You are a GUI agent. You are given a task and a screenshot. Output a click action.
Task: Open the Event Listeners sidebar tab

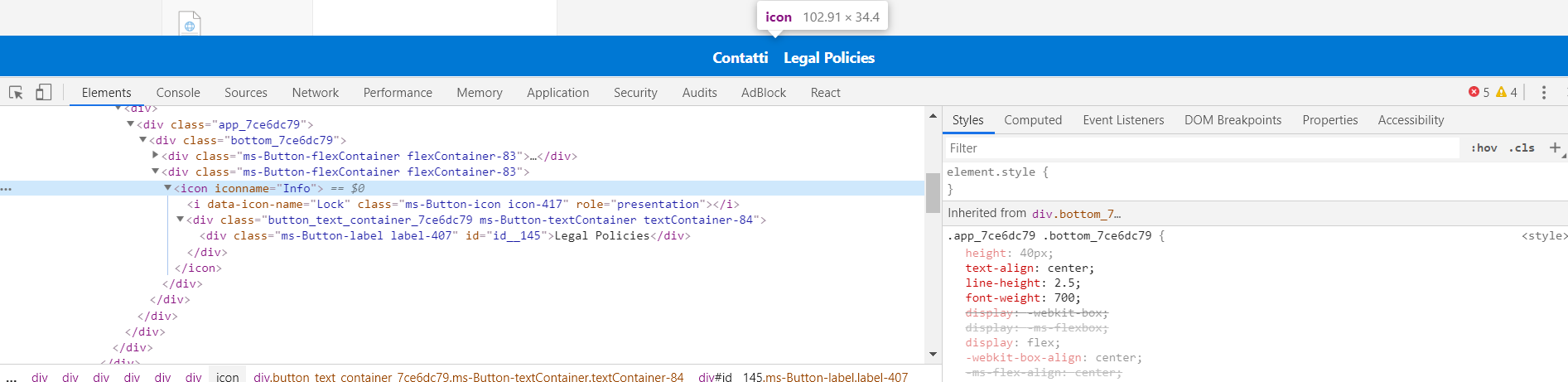[x=1123, y=120]
